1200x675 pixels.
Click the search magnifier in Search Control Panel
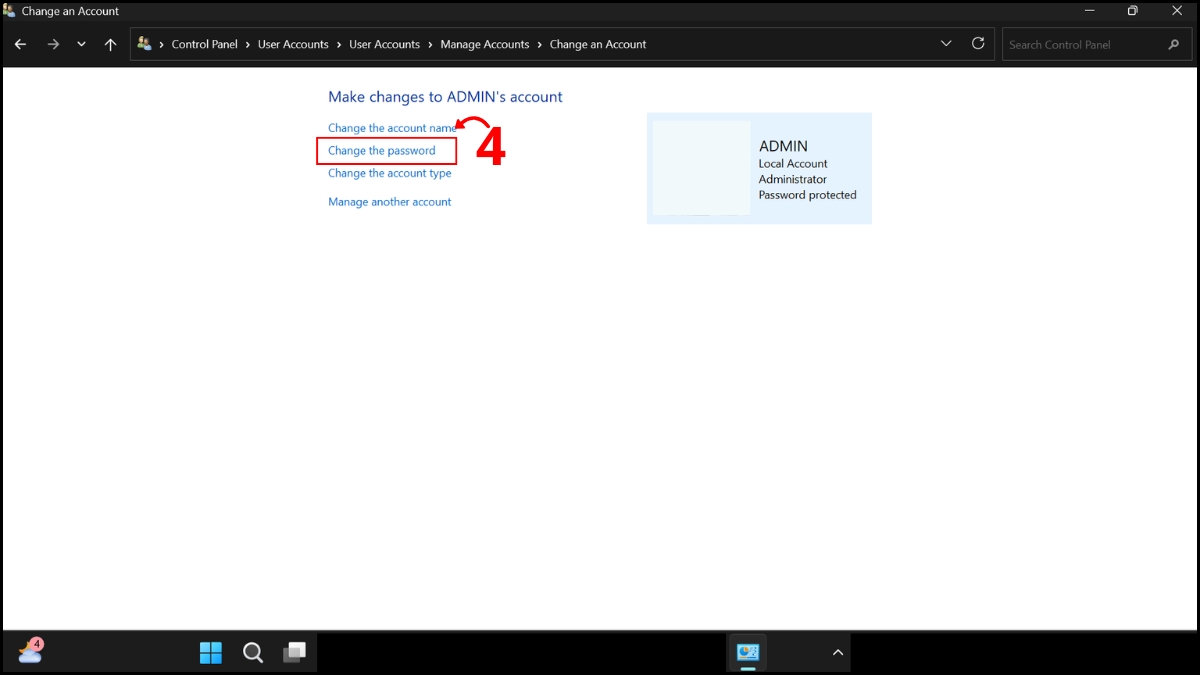[x=1174, y=44]
